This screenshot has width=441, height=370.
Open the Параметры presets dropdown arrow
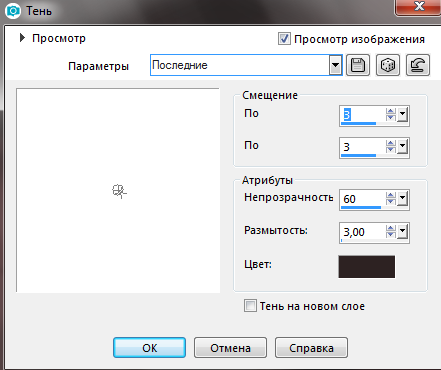pyautogui.click(x=336, y=65)
